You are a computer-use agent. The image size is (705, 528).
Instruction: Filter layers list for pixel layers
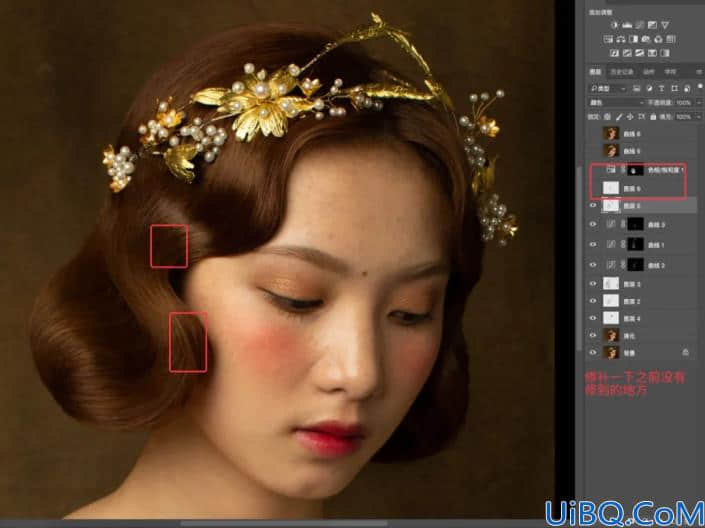[636, 88]
